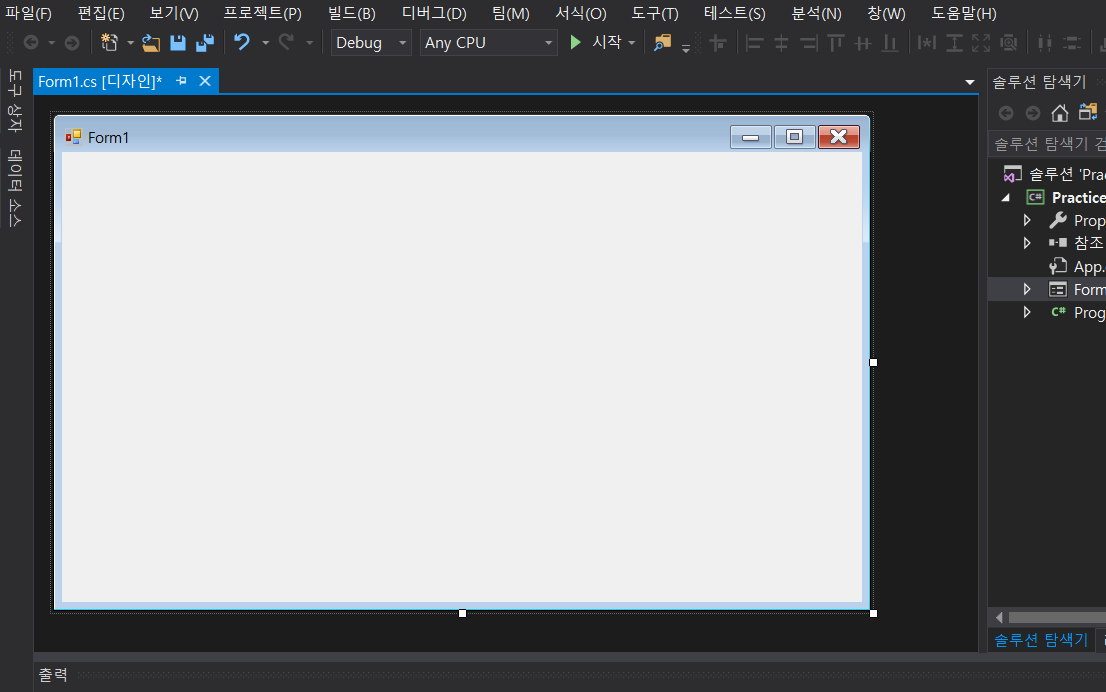1106x692 pixels.
Task: Click the Open File folder icon
Action: tap(150, 43)
